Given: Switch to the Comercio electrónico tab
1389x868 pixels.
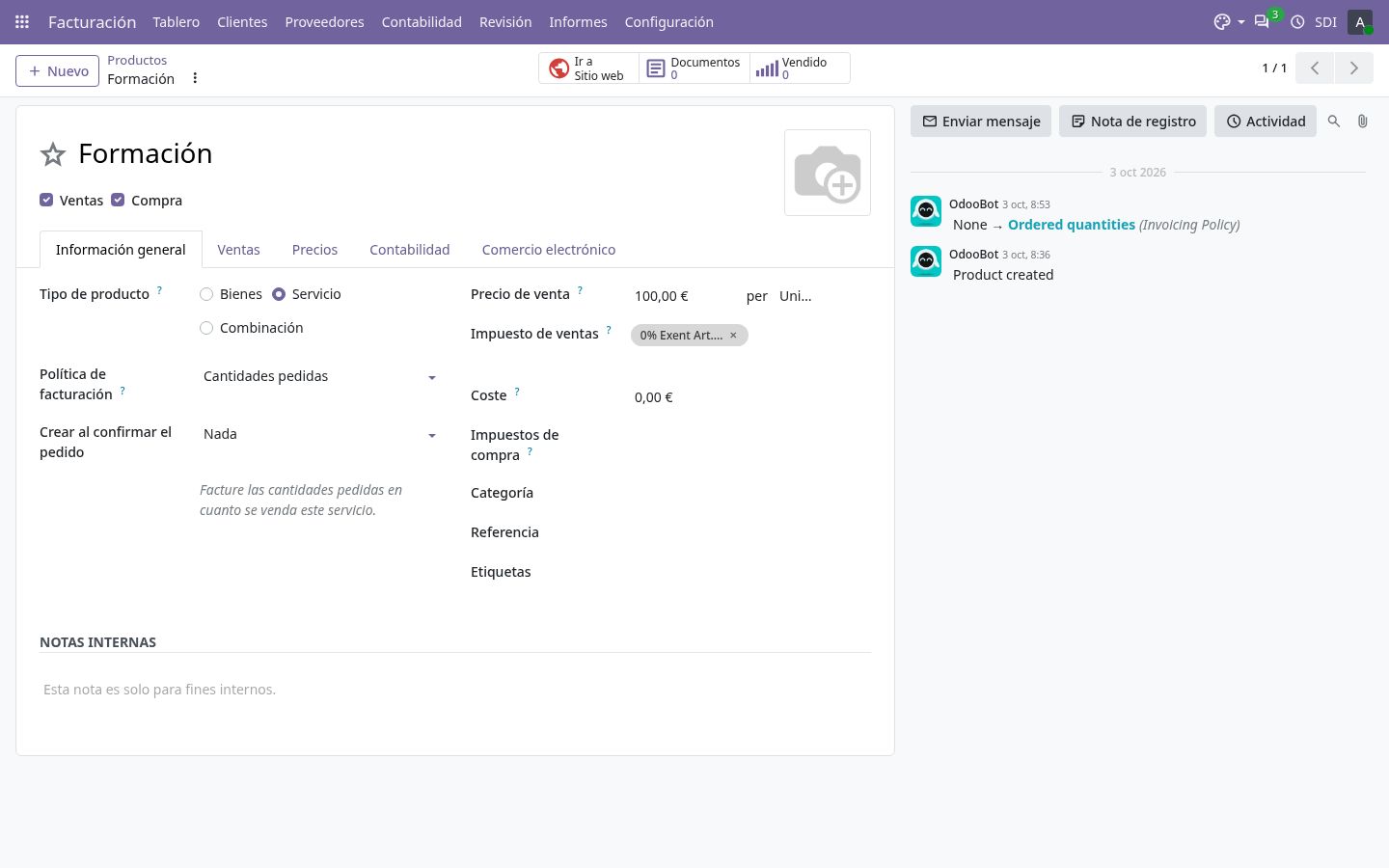Looking at the screenshot, I should 549,250.
